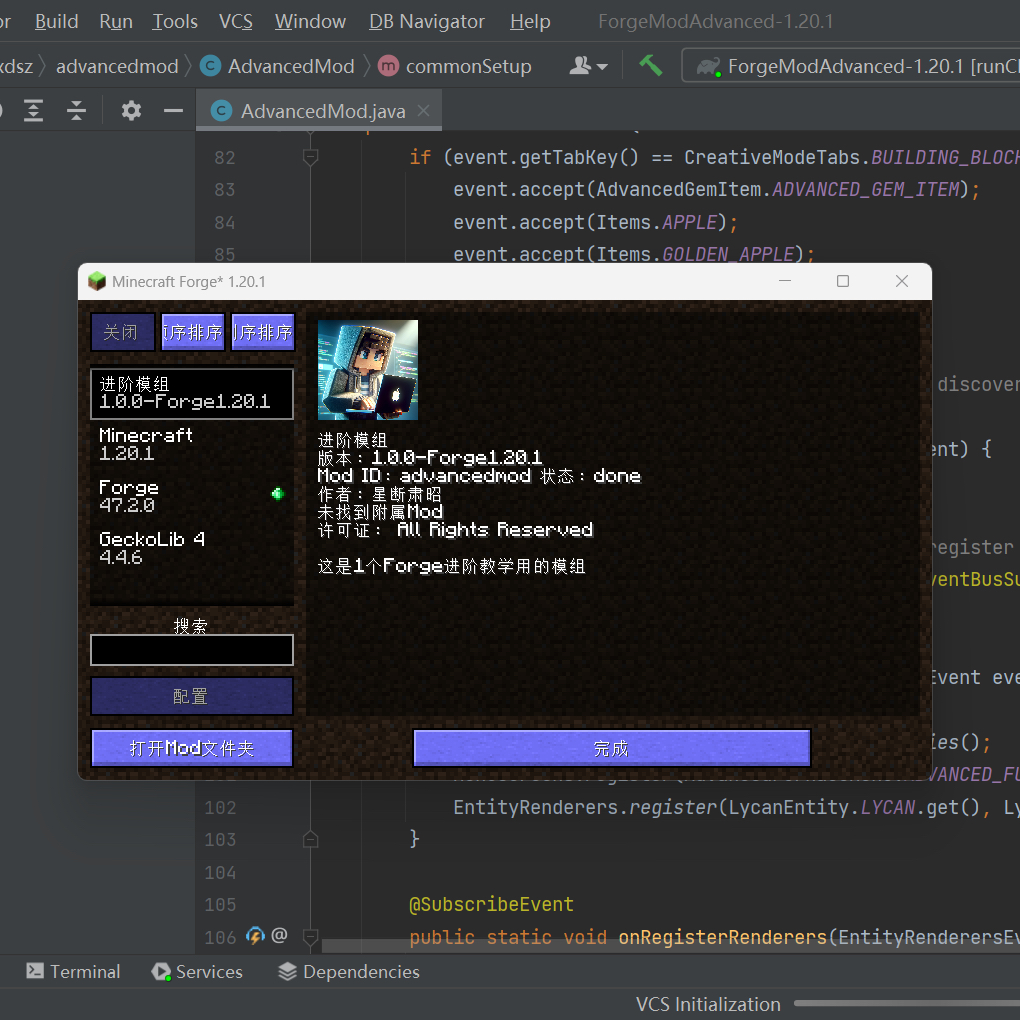Collapse fold marker at line 106
The width and height of the screenshot is (1020, 1020).
[x=310, y=937]
